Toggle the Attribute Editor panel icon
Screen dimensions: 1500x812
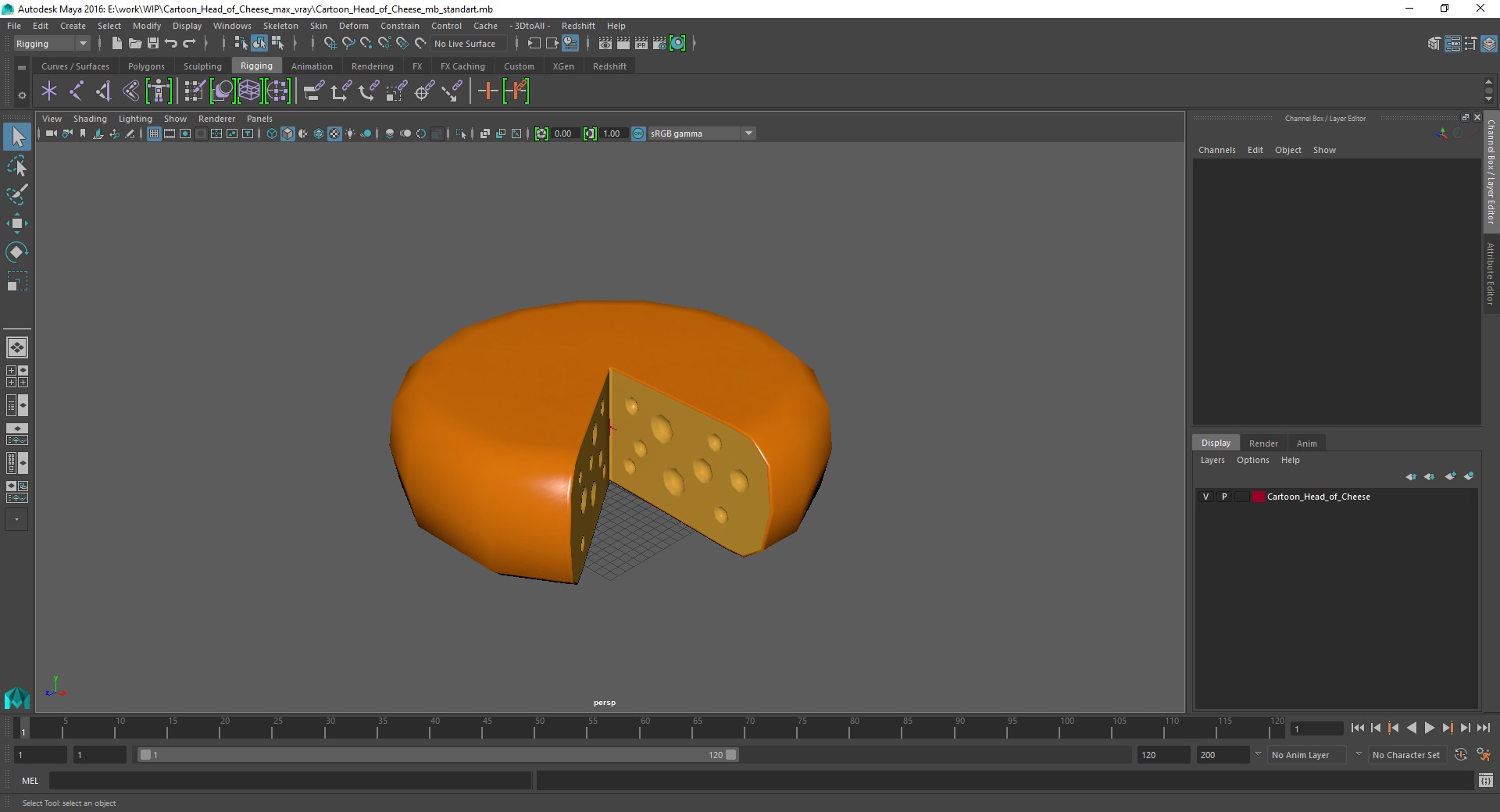[1452, 44]
